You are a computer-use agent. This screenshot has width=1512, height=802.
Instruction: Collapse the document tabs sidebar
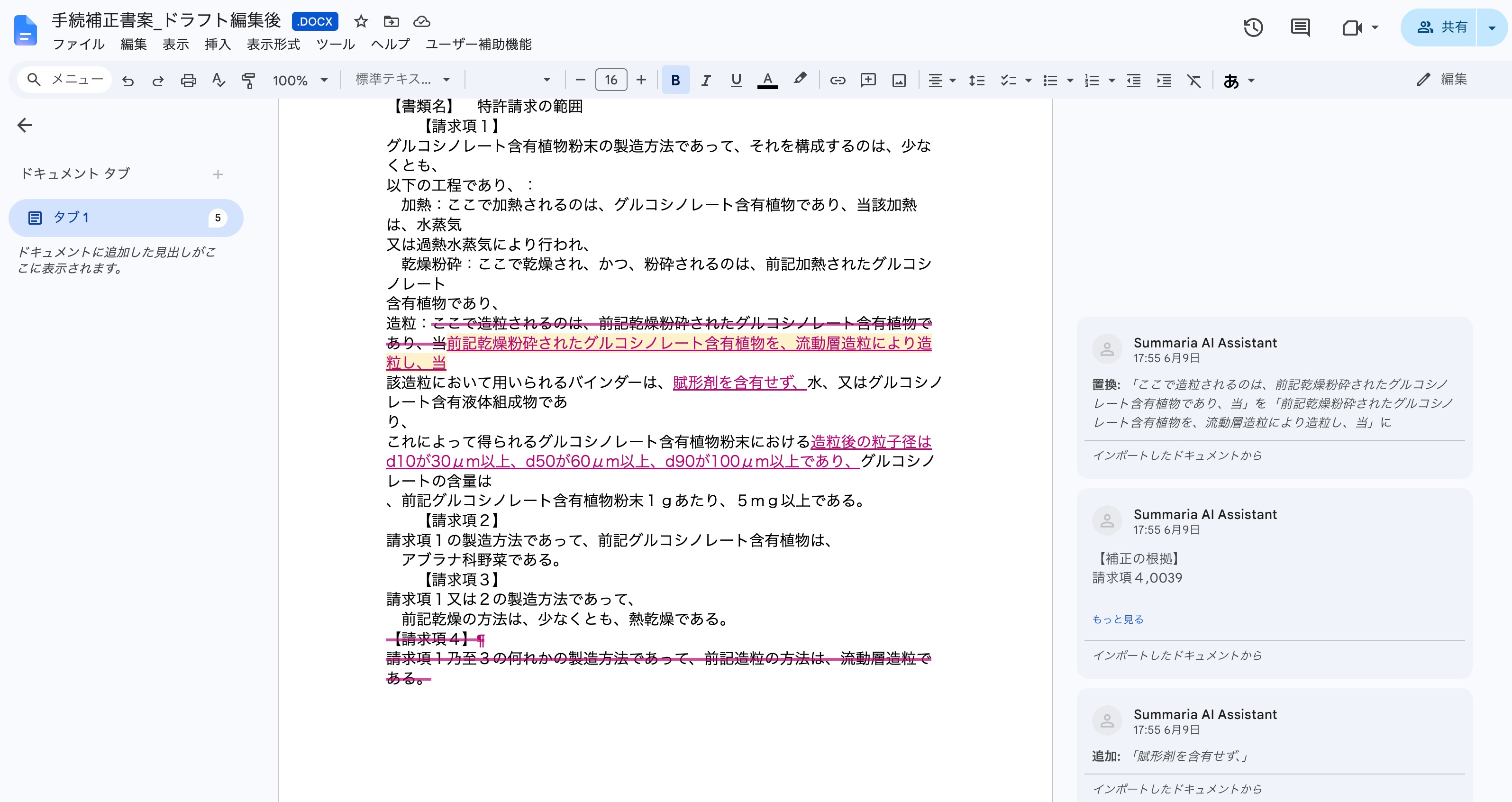coord(25,125)
